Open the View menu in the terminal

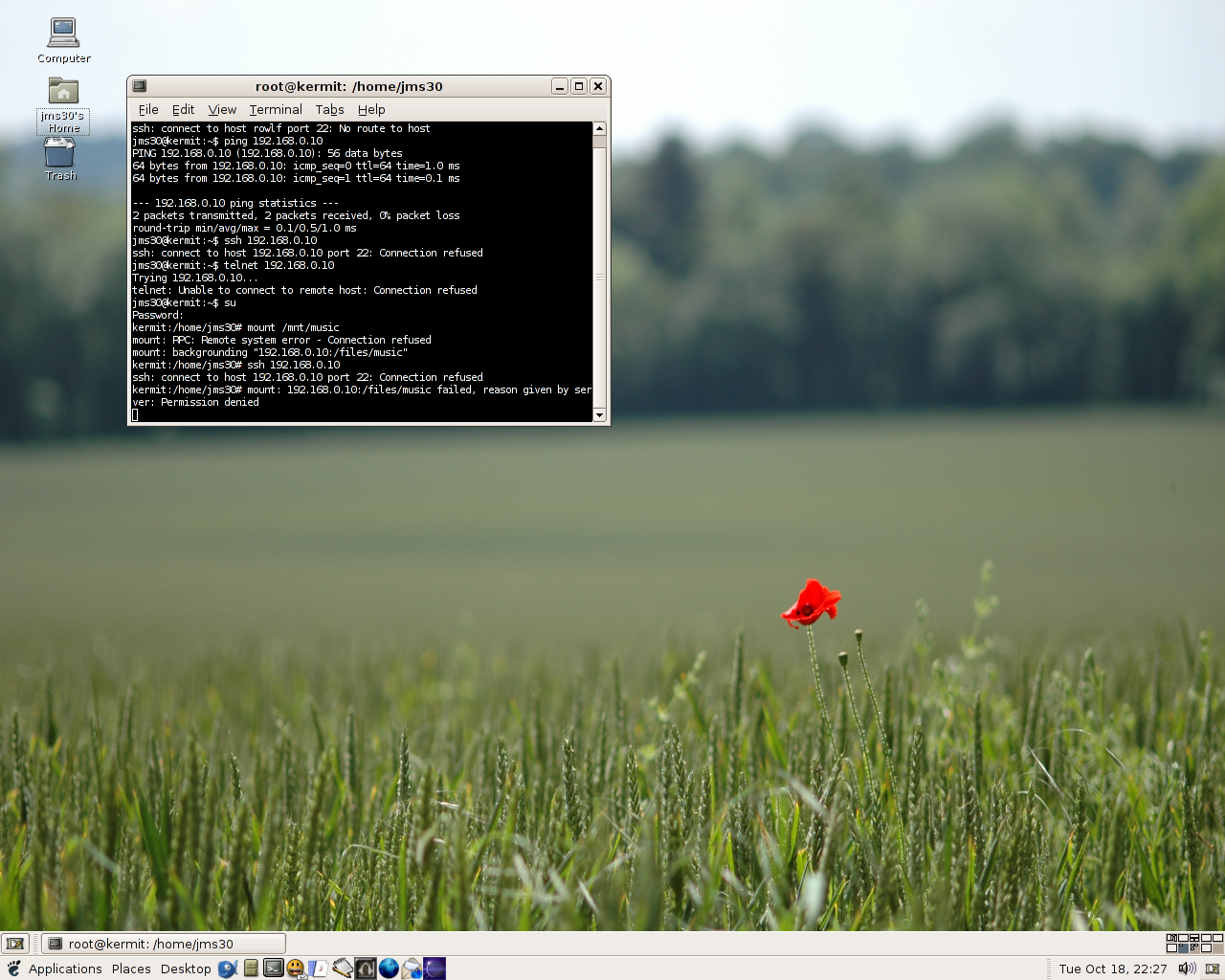tap(222, 109)
